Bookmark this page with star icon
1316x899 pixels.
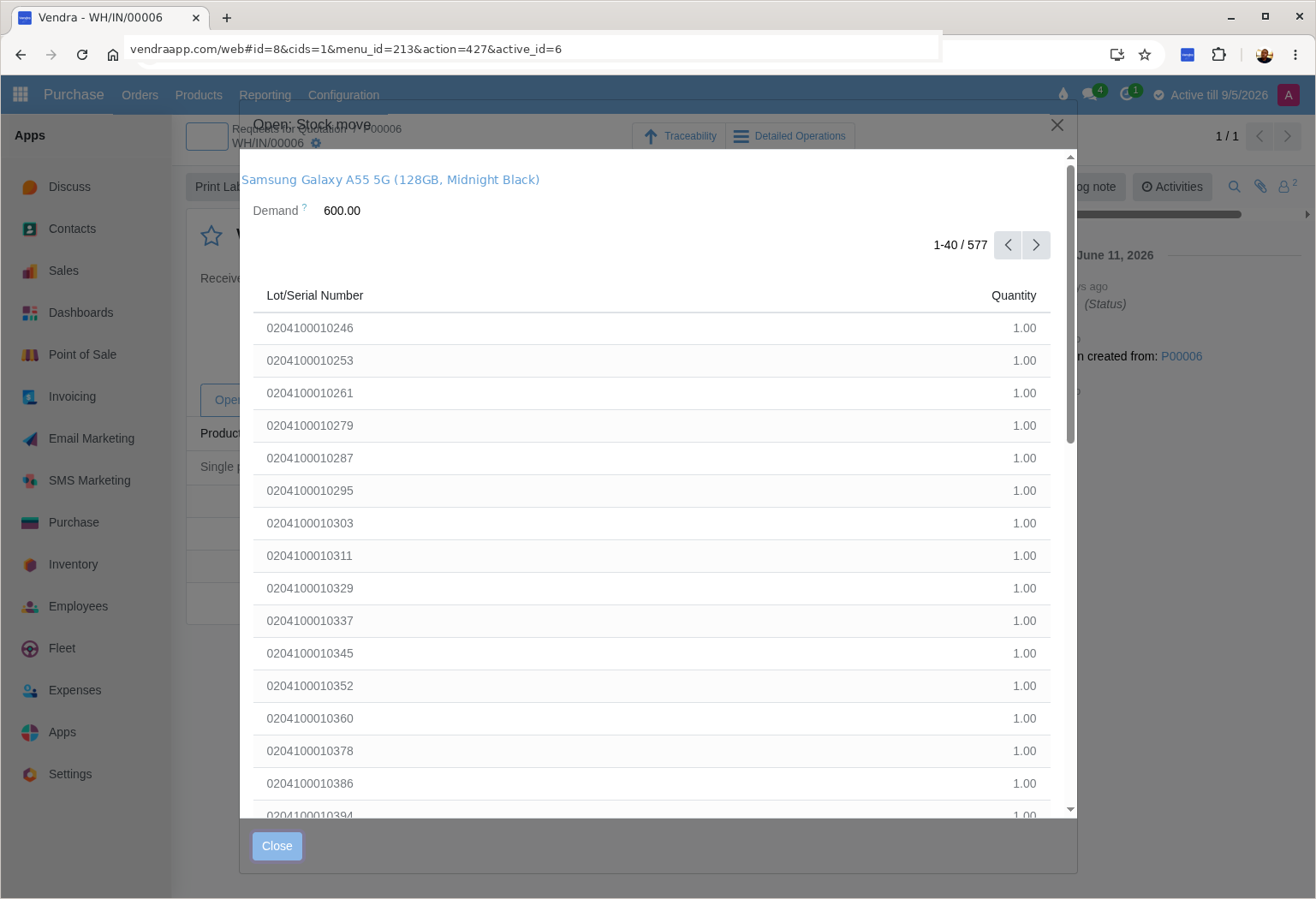[x=1145, y=55]
